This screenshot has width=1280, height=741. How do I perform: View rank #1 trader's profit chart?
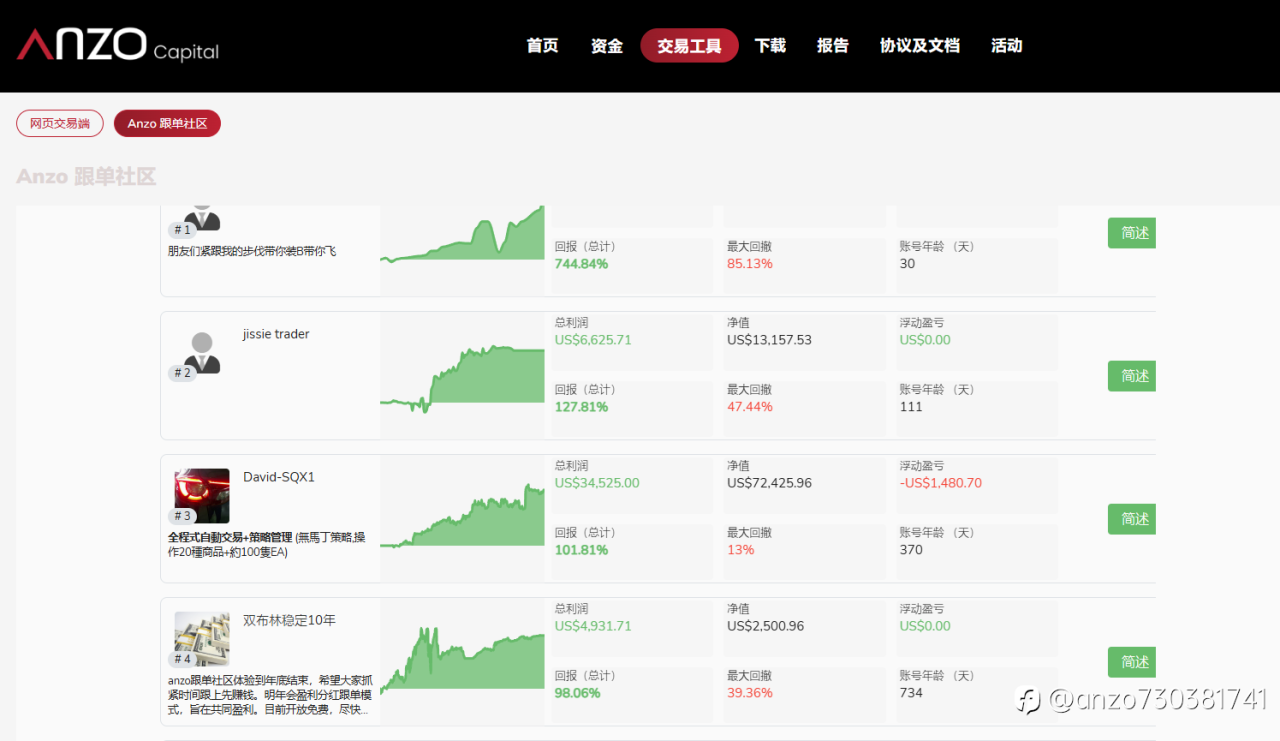click(x=462, y=234)
